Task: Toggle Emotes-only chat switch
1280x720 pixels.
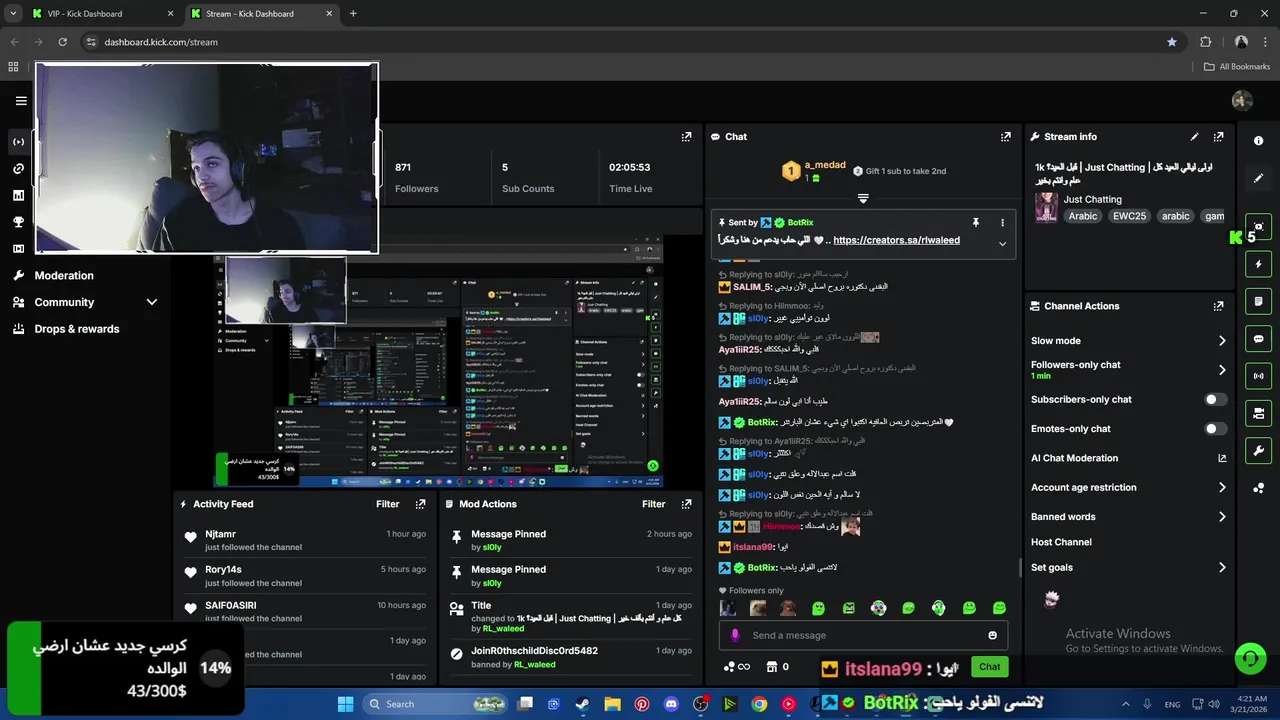Action: (x=1215, y=429)
